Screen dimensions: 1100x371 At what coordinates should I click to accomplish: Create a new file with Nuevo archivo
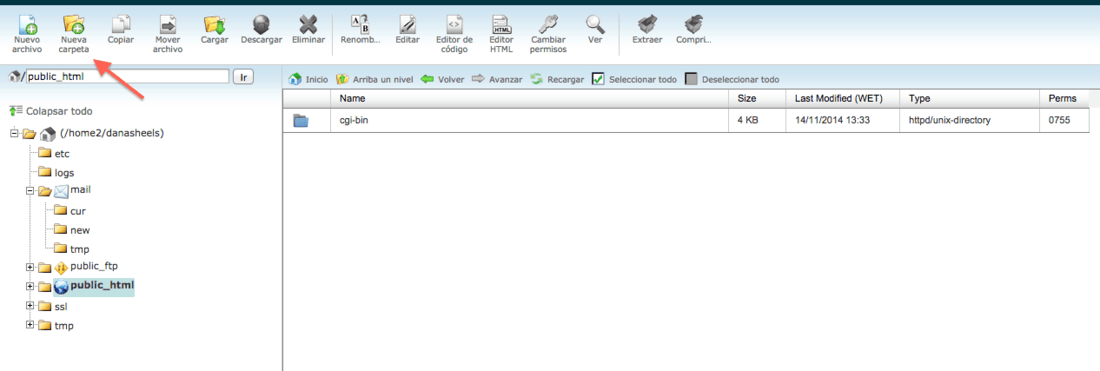pos(27,34)
